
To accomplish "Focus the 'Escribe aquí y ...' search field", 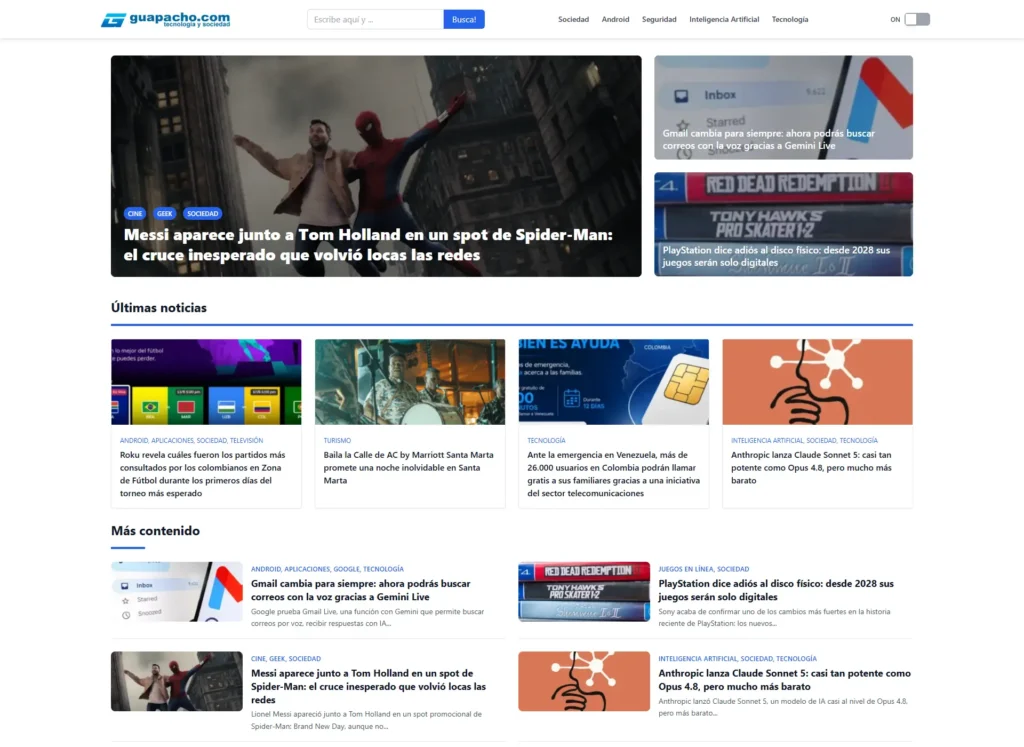I will click(x=375, y=20).
